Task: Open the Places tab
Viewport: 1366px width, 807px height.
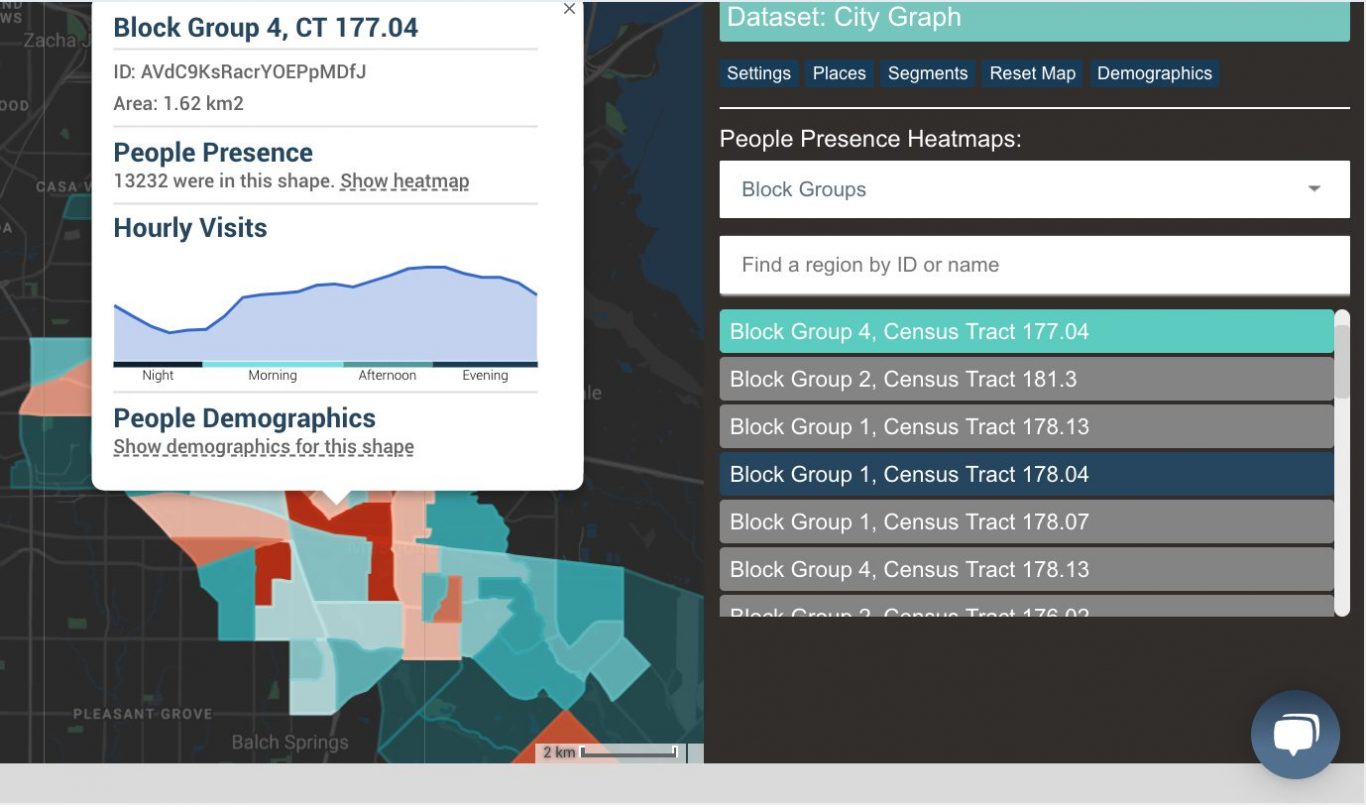Action: pyautogui.click(x=839, y=73)
